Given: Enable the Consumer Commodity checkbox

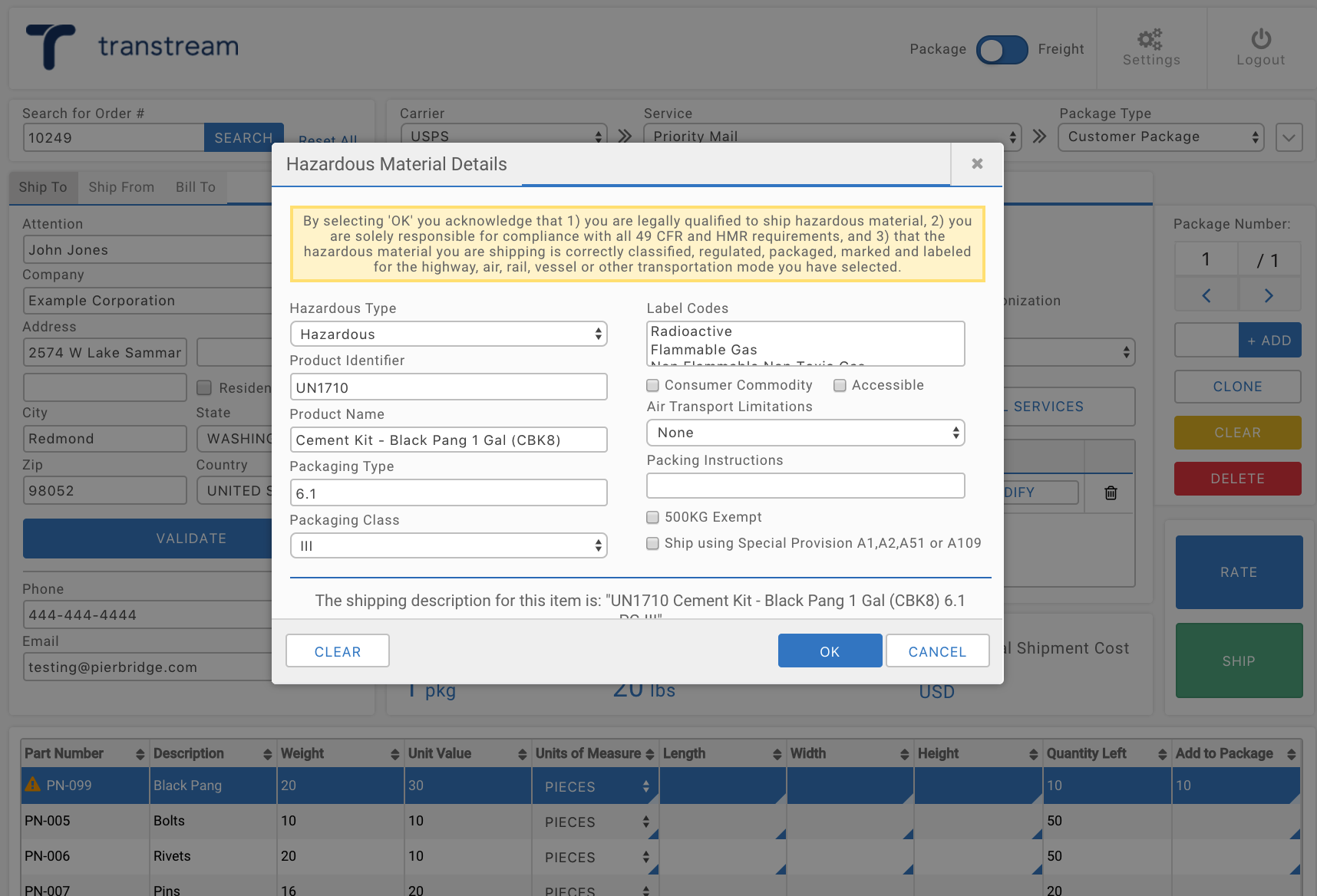Looking at the screenshot, I should point(653,385).
